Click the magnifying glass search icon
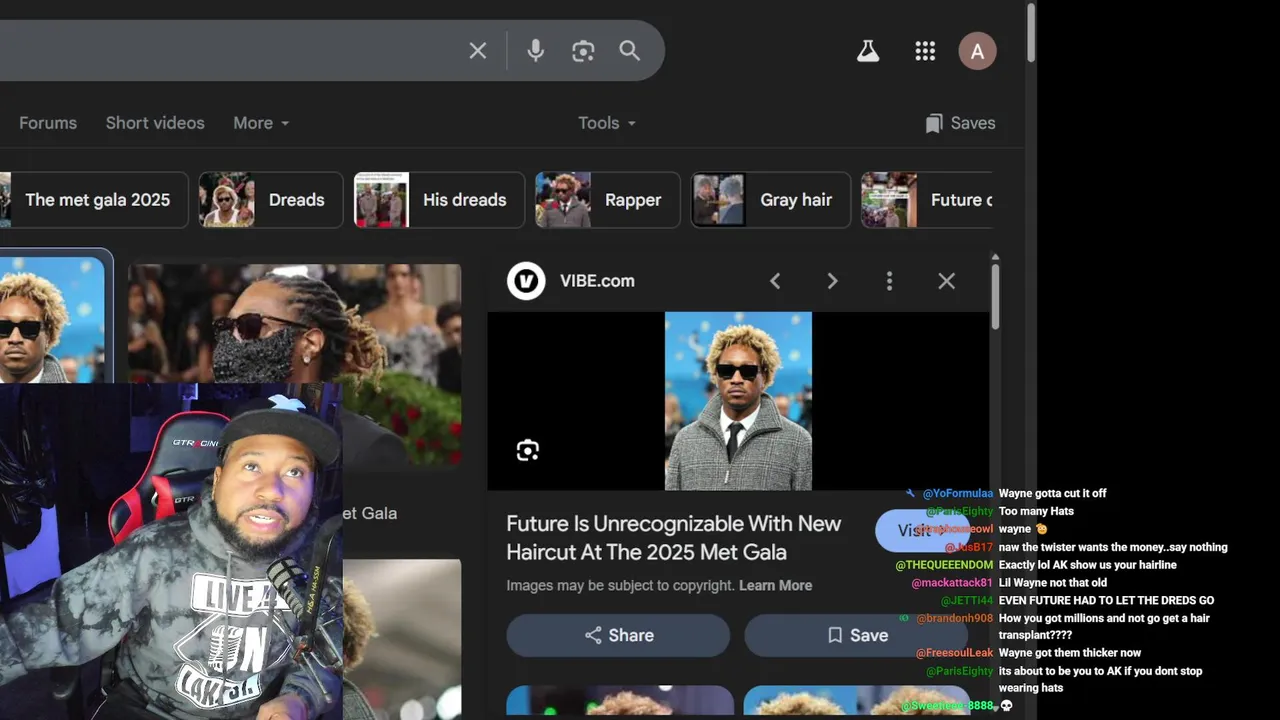The image size is (1280, 720). coord(629,51)
